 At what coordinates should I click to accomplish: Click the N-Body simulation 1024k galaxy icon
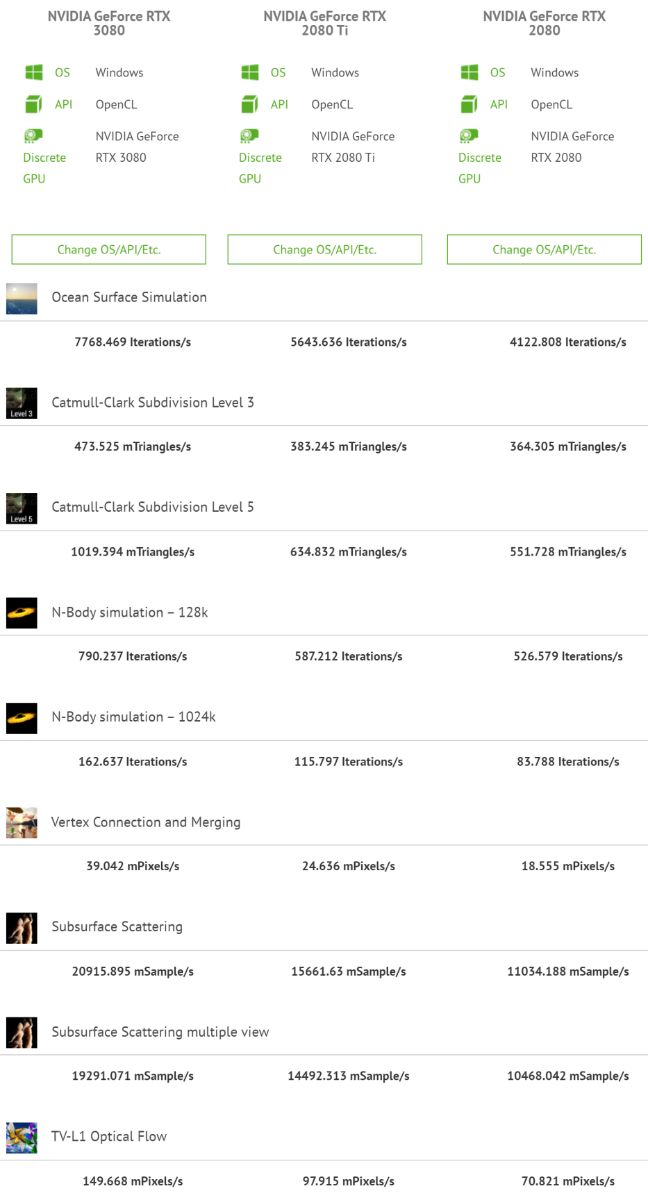pyautogui.click(x=22, y=718)
